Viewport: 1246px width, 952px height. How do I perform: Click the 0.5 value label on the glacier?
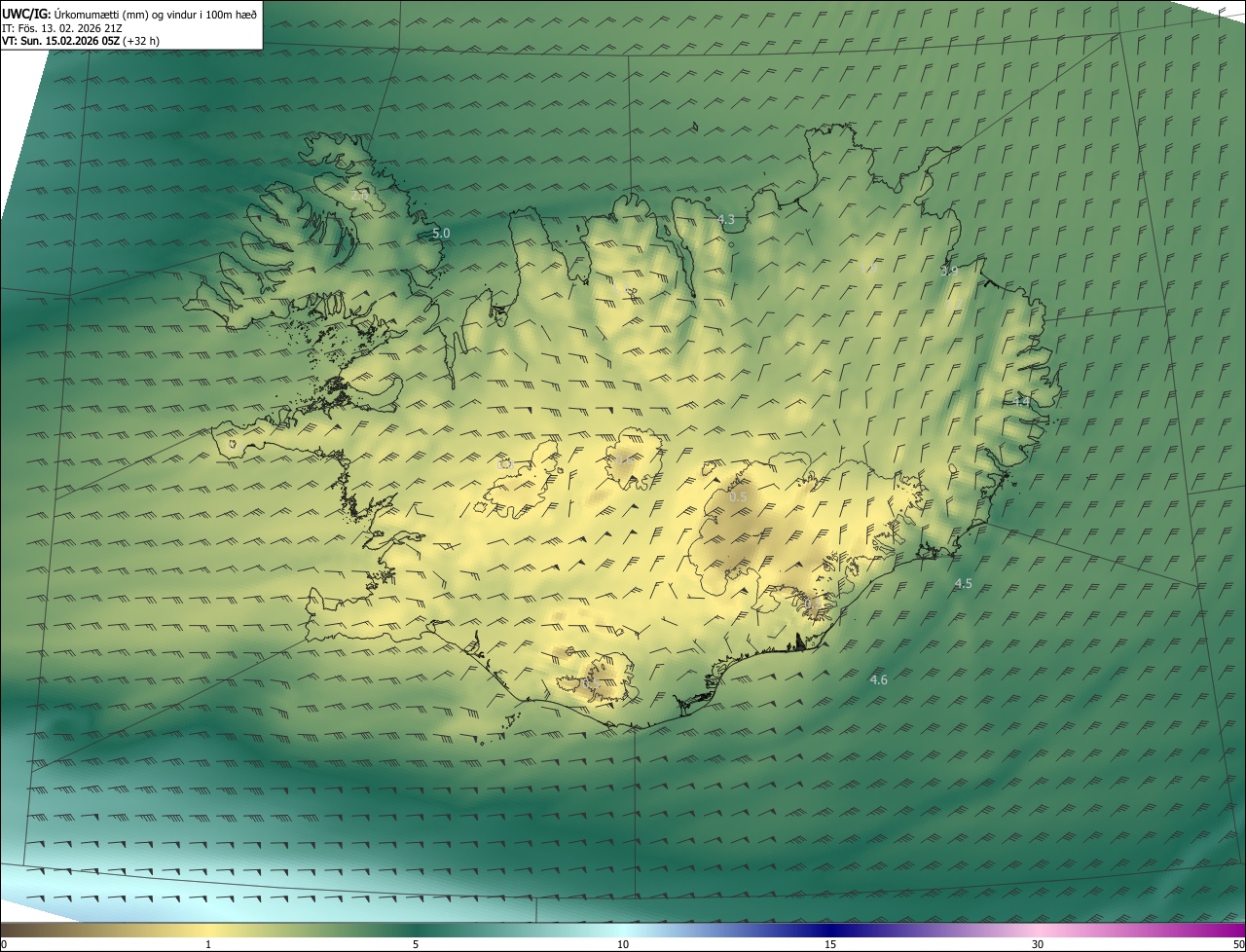[739, 497]
